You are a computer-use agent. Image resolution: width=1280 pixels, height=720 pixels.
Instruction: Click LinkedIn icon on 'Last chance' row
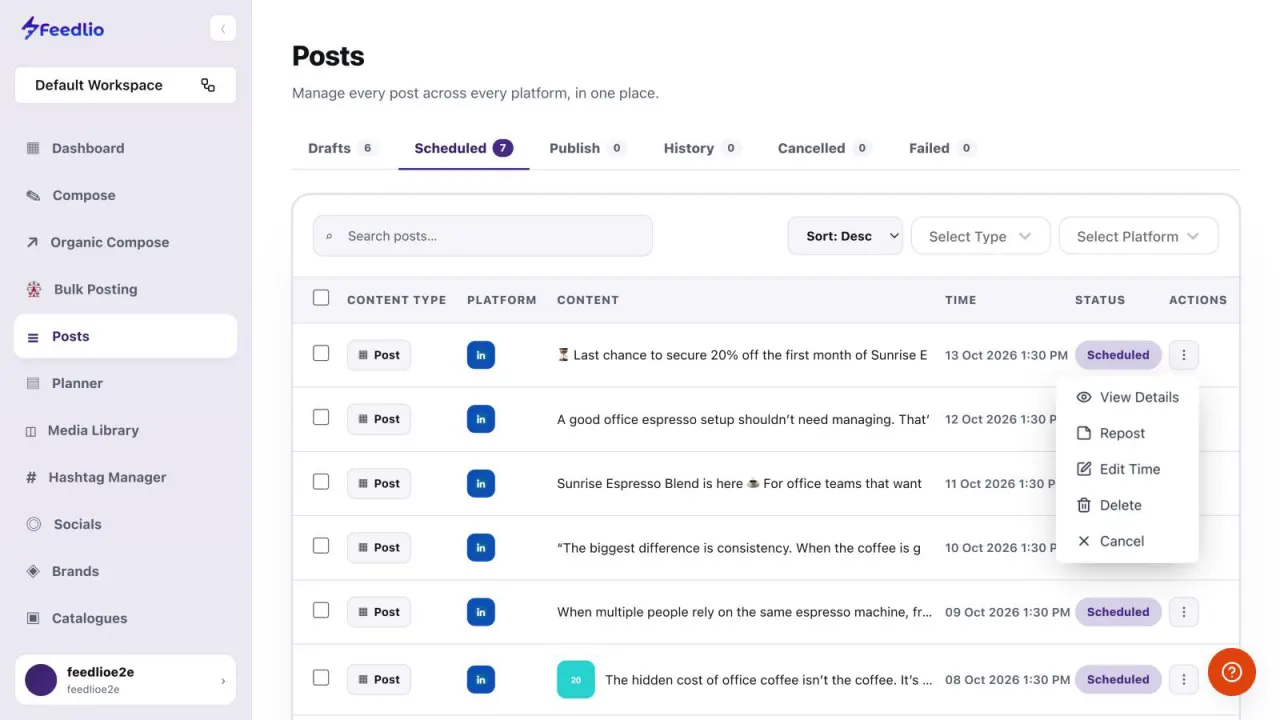point(481,355)
